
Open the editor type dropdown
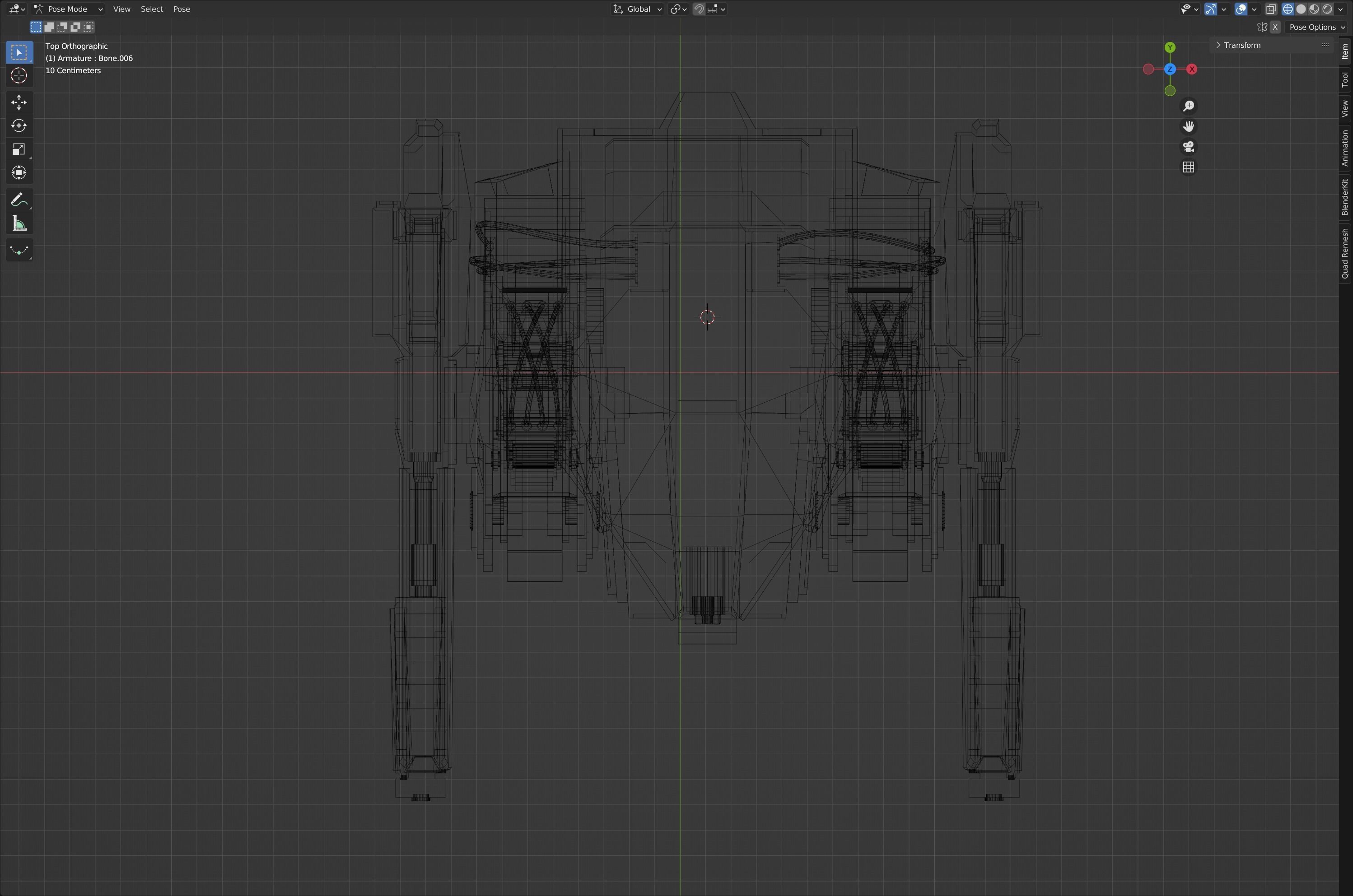[17, 9]
